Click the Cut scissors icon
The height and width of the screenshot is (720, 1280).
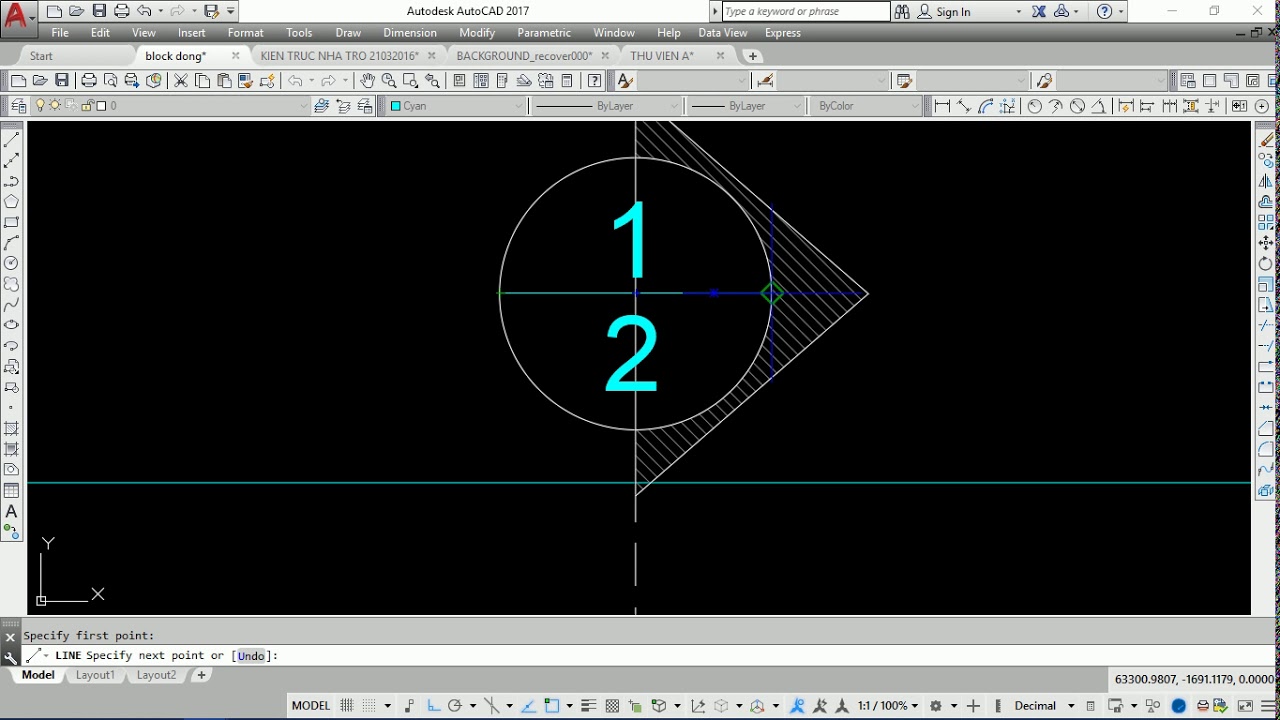tap(181, 81)
